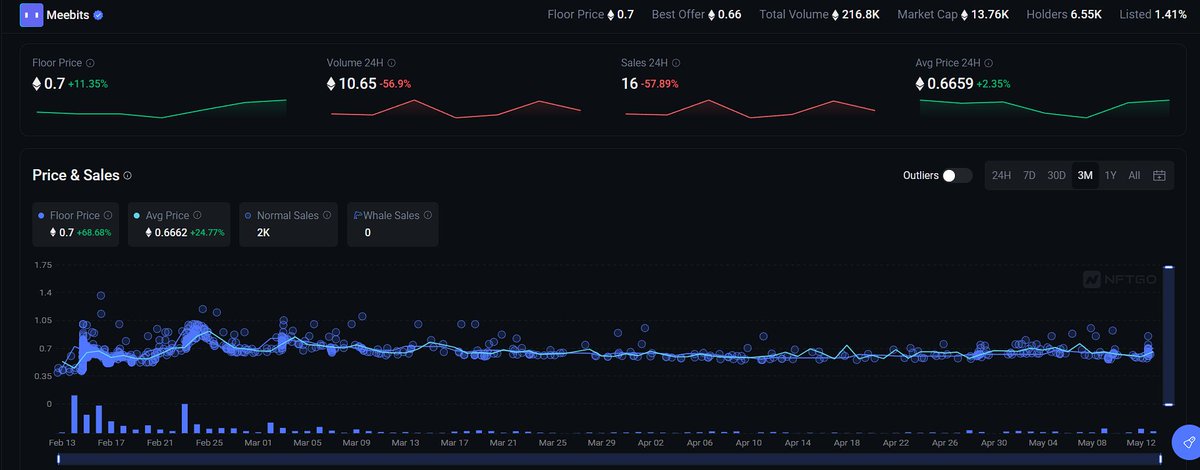
Task: Click the Floor Price 24H sparkline chart
Action: (x=161, y=108)
